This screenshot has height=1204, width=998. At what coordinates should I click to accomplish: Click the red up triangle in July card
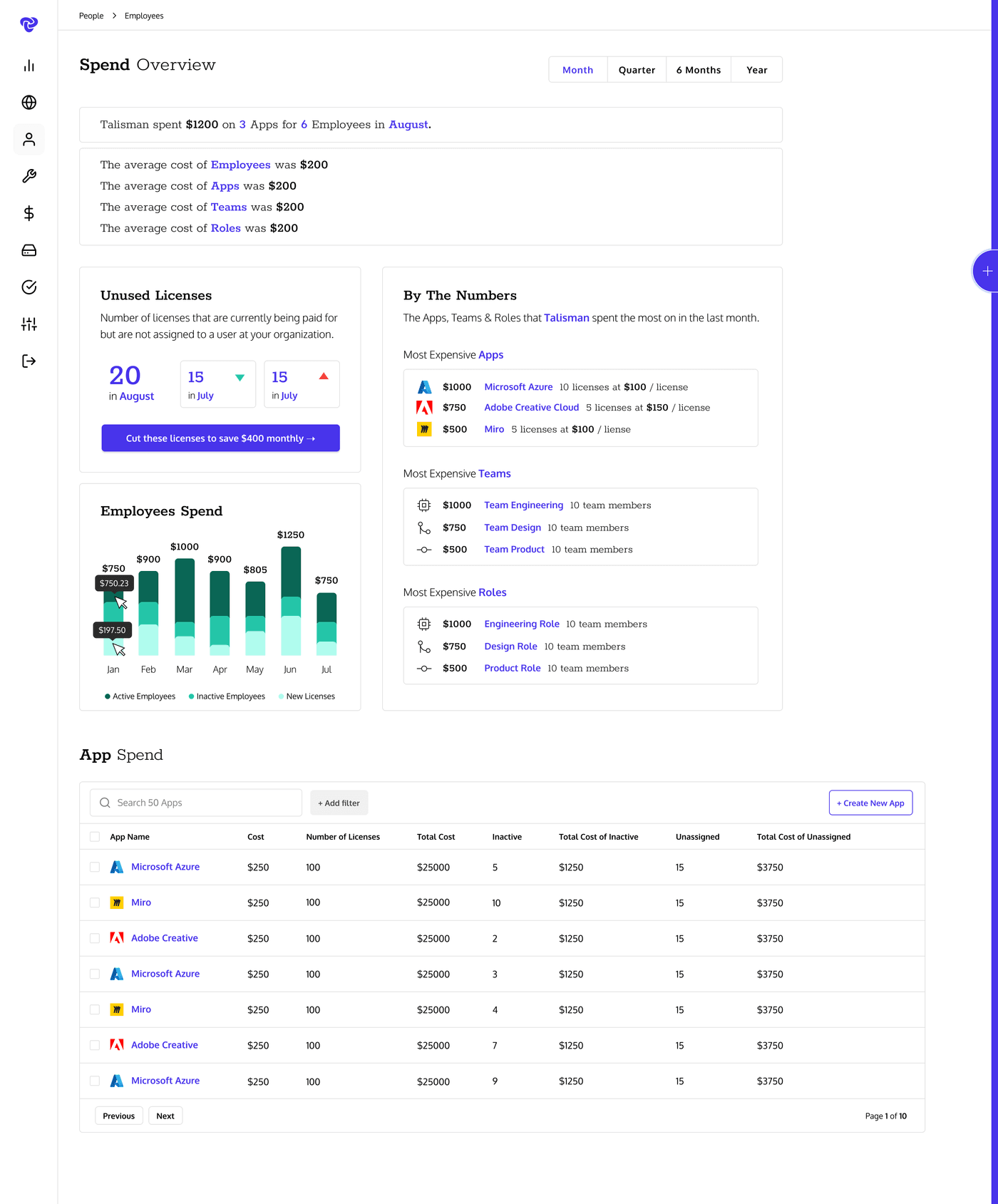point(324,376)
